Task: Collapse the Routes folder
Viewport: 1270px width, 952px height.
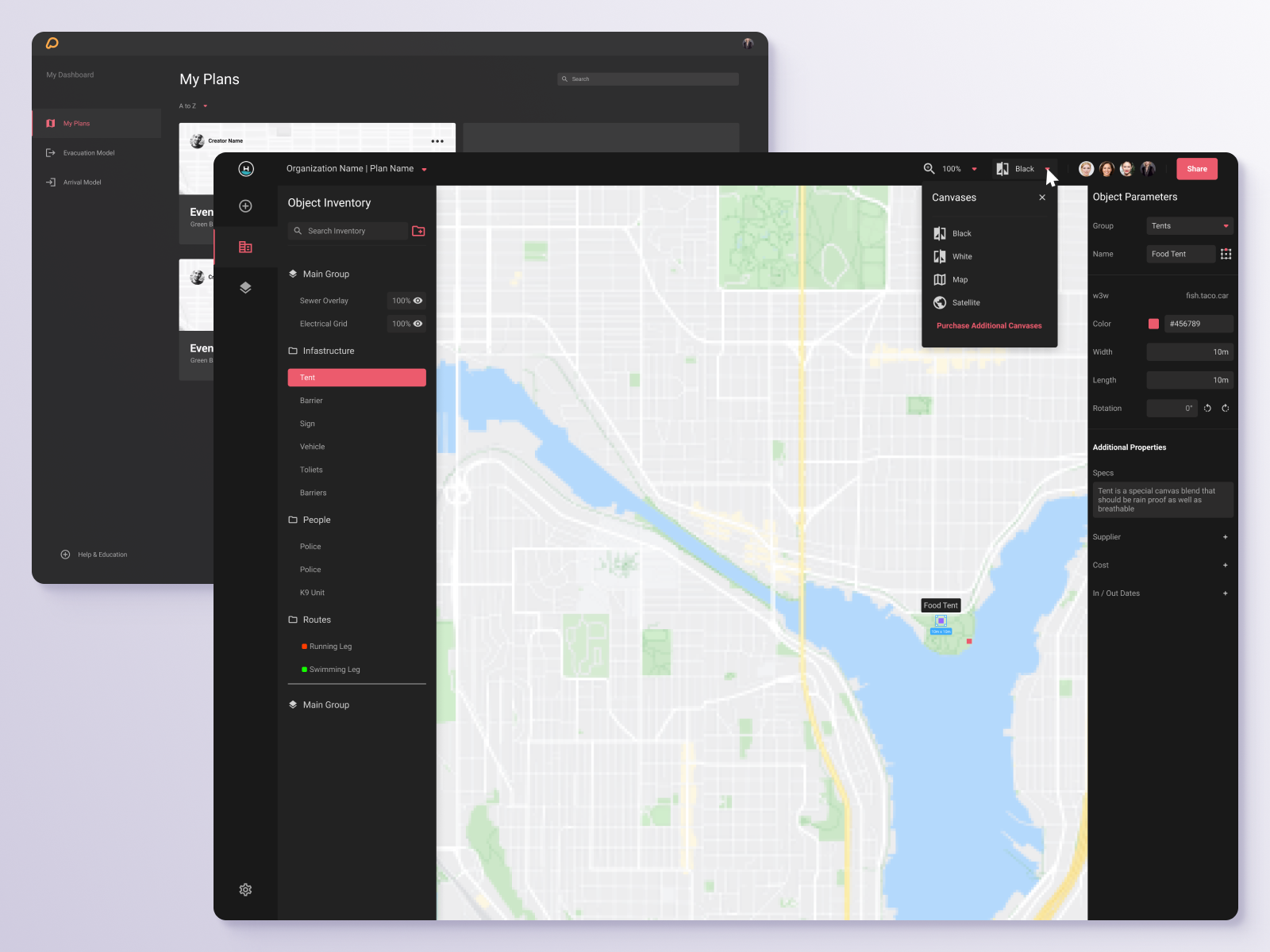Action: 310,620
